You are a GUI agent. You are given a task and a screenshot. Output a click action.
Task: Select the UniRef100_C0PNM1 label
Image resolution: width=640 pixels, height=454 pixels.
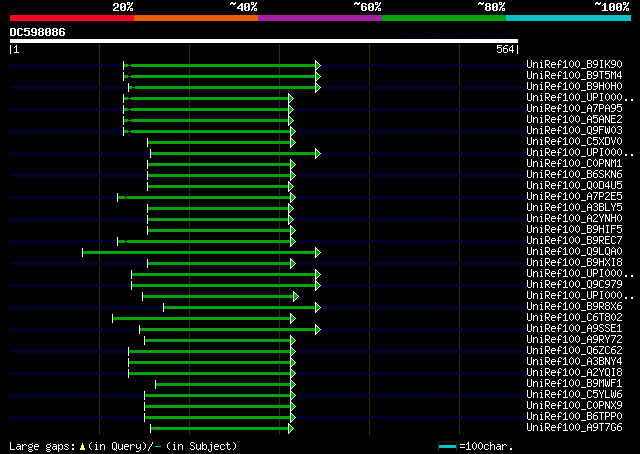(x=574, y=164)
